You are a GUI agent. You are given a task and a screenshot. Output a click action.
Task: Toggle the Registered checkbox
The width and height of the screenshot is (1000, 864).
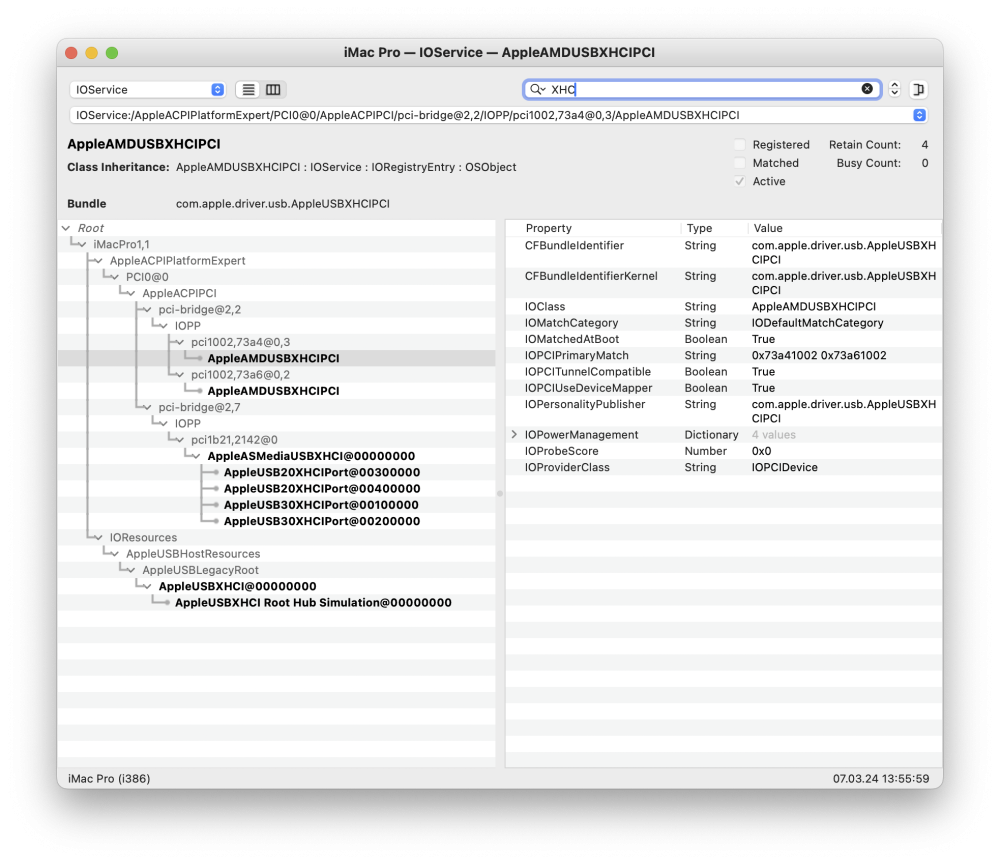[x=739, y=145]
